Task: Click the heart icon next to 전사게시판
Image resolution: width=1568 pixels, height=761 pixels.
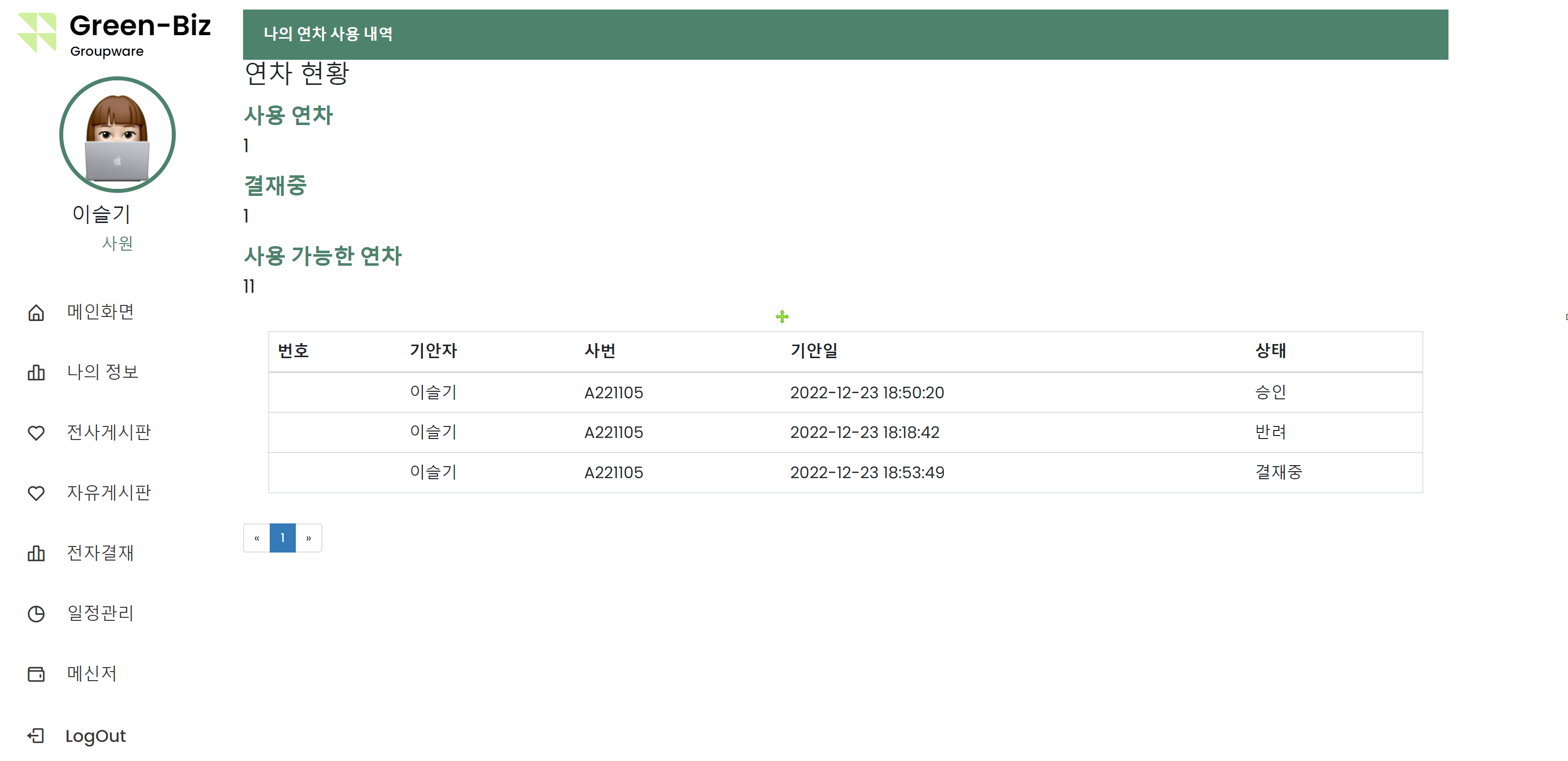Action: [37, 433]
